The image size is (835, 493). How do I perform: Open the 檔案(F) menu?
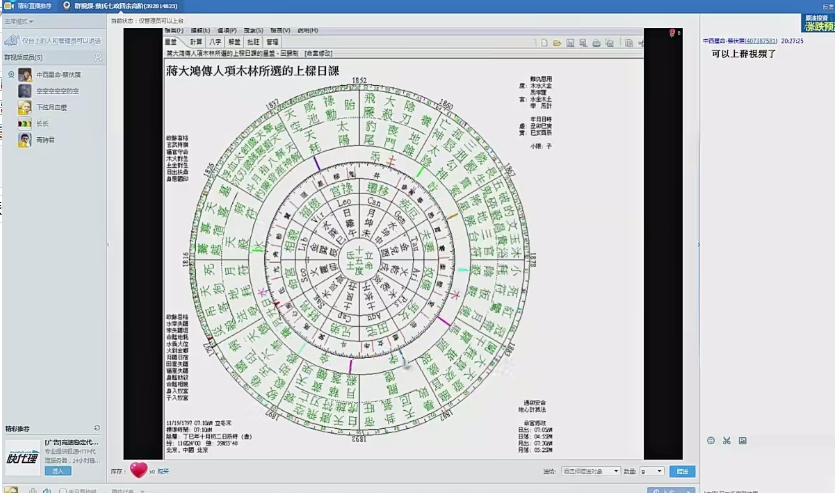tap(174, 31)
